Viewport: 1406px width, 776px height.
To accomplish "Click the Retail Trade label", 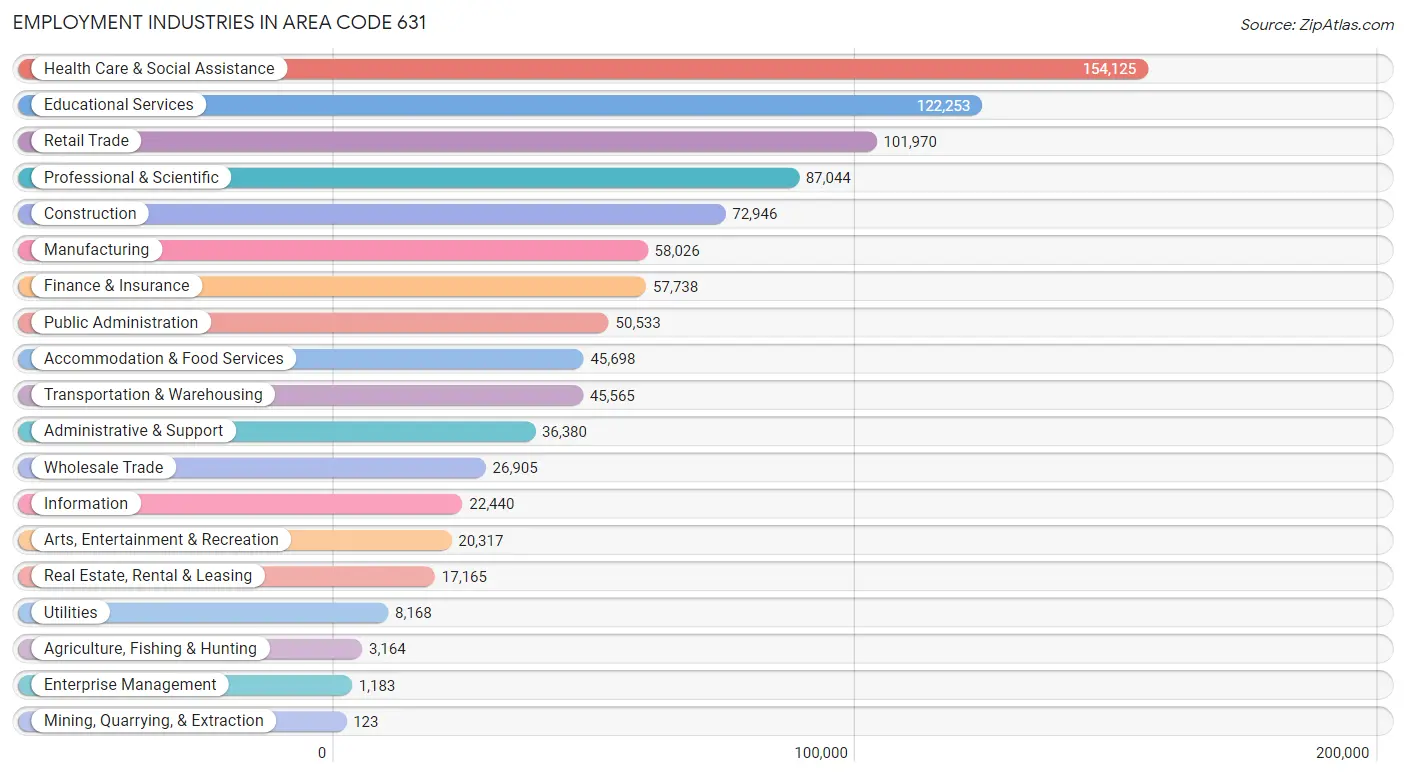I will (x=86, y=141).
